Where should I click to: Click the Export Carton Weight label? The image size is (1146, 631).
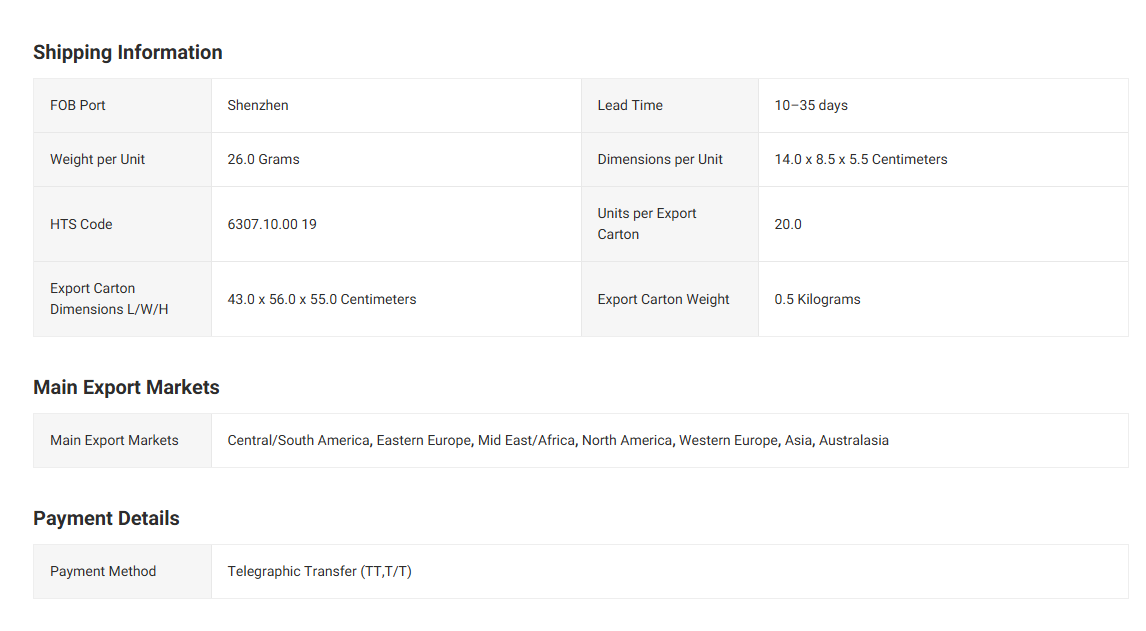coord(663,299)
